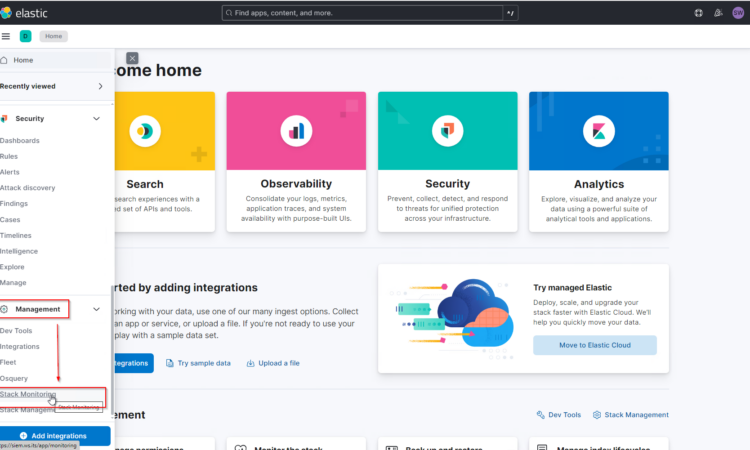
Task: Click the sidebar vertical scrollbar
Action: [112, 349]
